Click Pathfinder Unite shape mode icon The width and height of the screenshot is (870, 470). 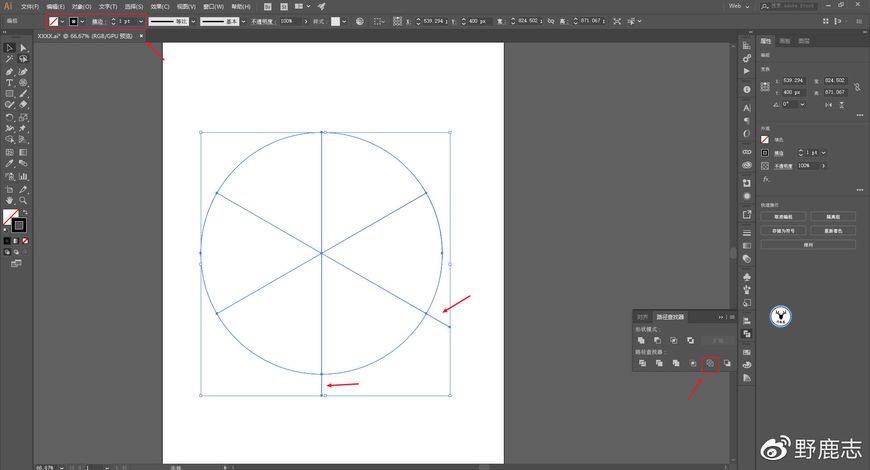641,340
